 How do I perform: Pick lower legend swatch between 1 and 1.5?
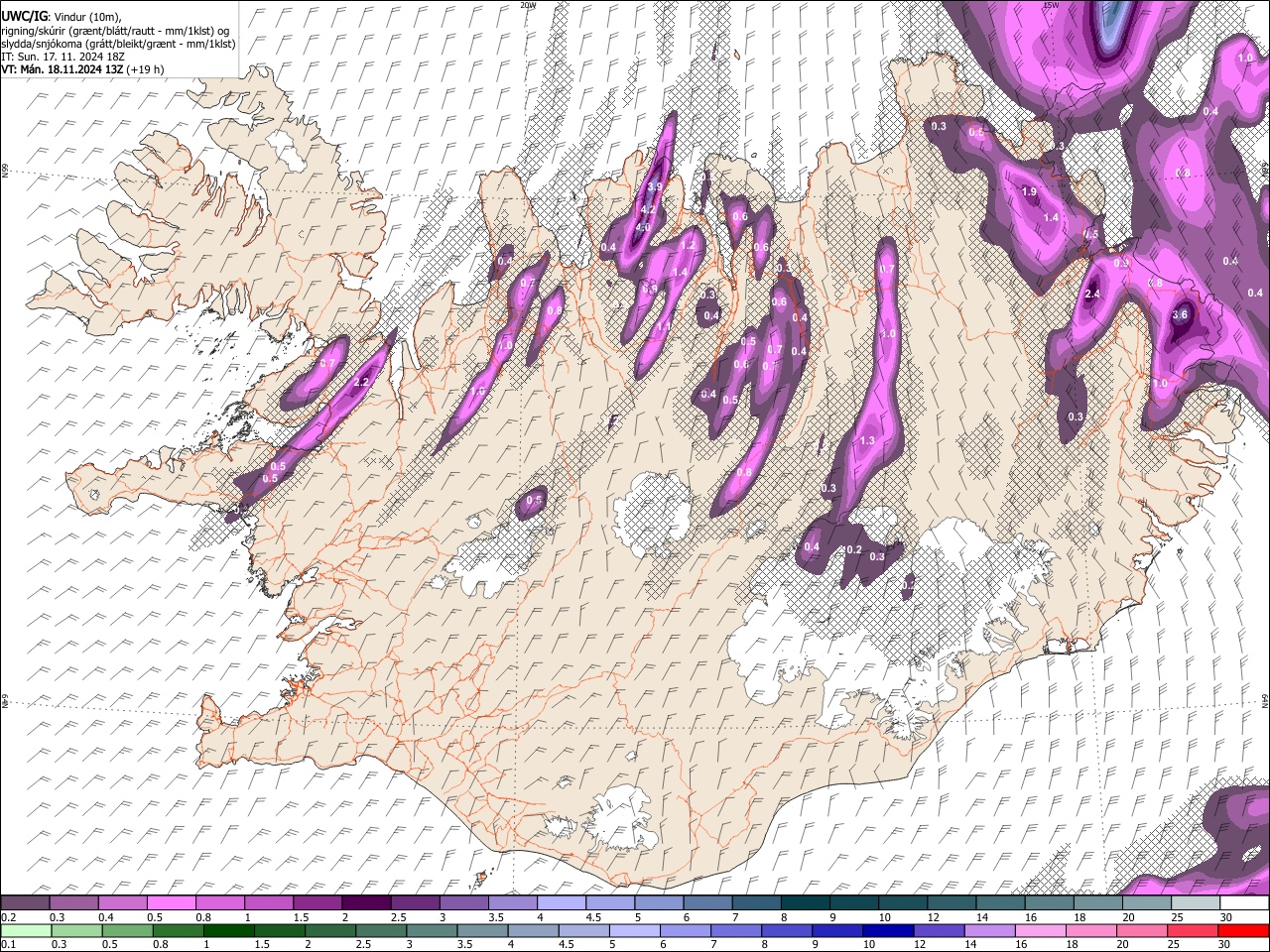[x=229, y=930]
